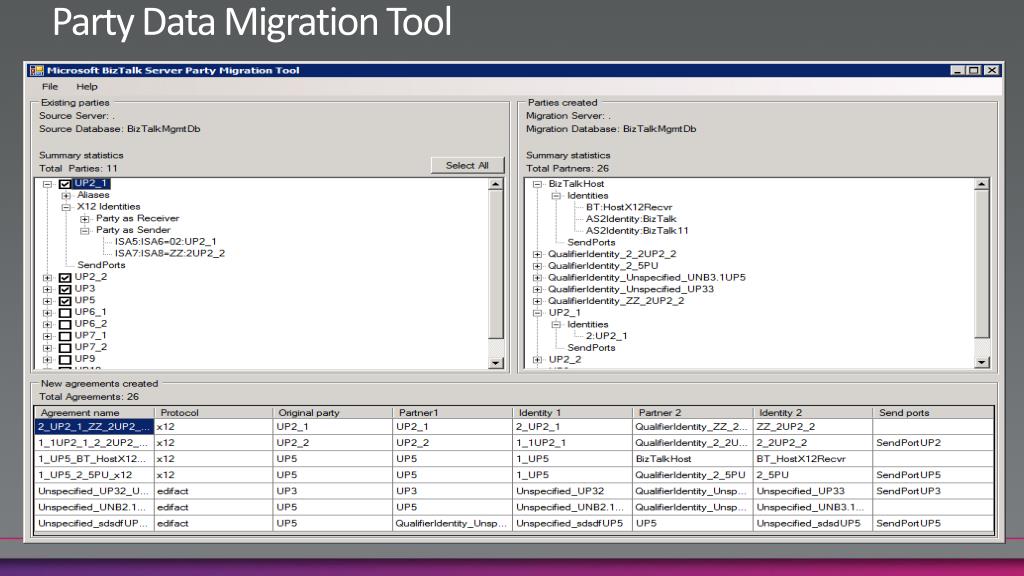Collapse the UP2_1 node in Parties created
Image resolution: width=1024 pixels, height=576 pixels.
[x=537, y=313]
